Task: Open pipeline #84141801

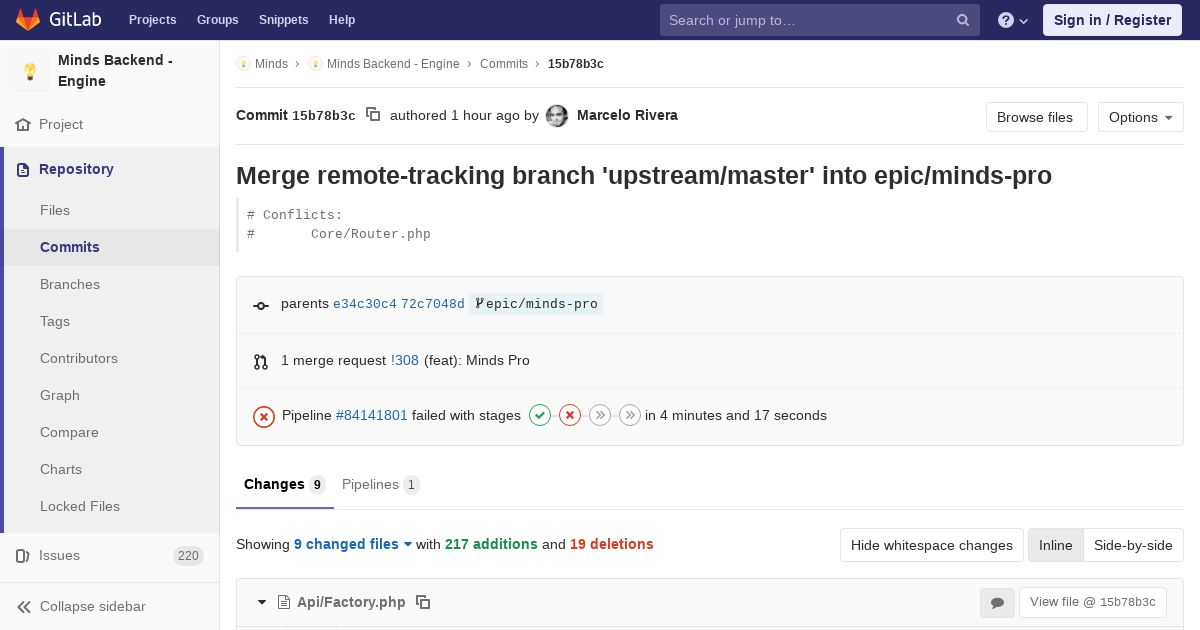Action: [x=372, y=415]
